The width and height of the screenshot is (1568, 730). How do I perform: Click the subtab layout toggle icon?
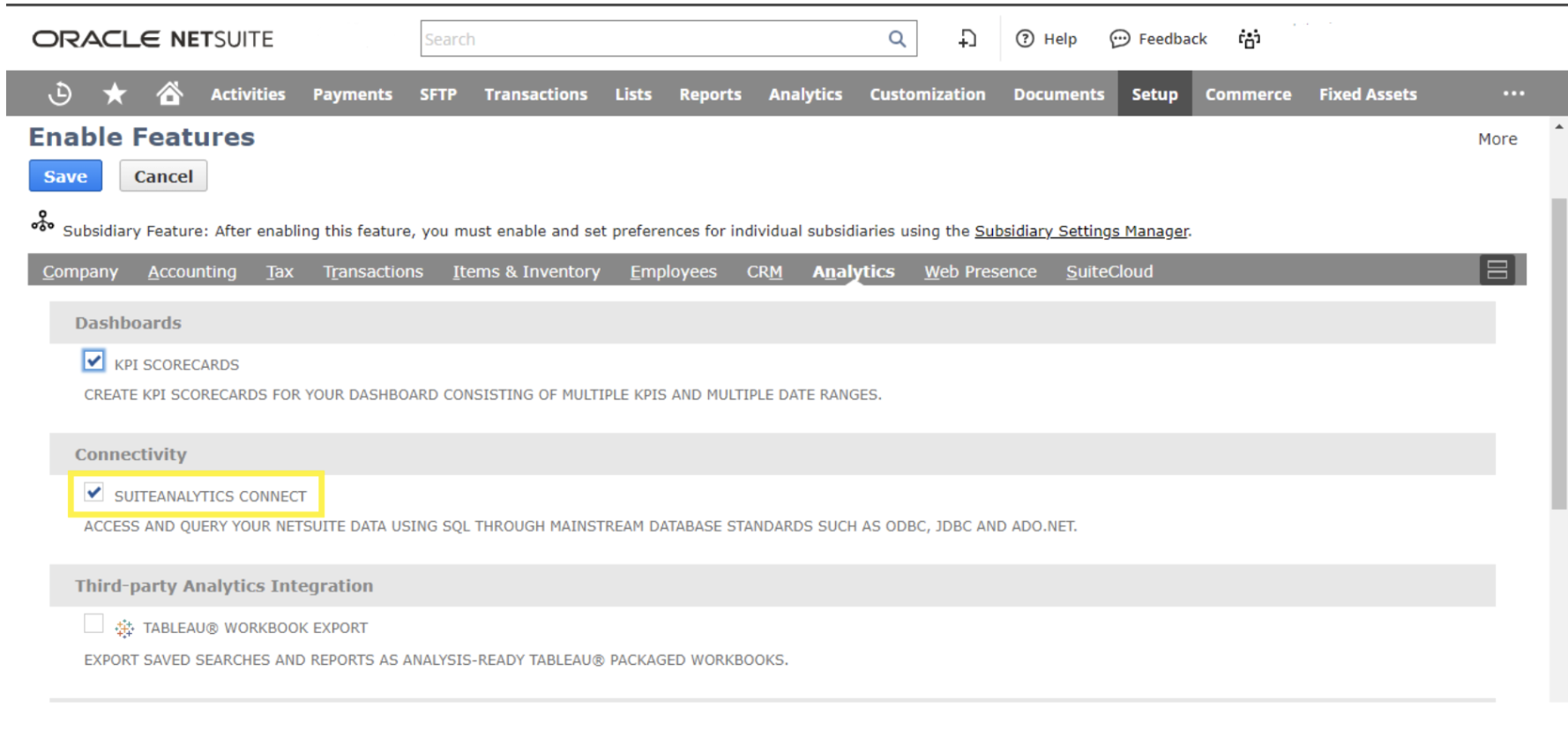tap(1497, 270)
